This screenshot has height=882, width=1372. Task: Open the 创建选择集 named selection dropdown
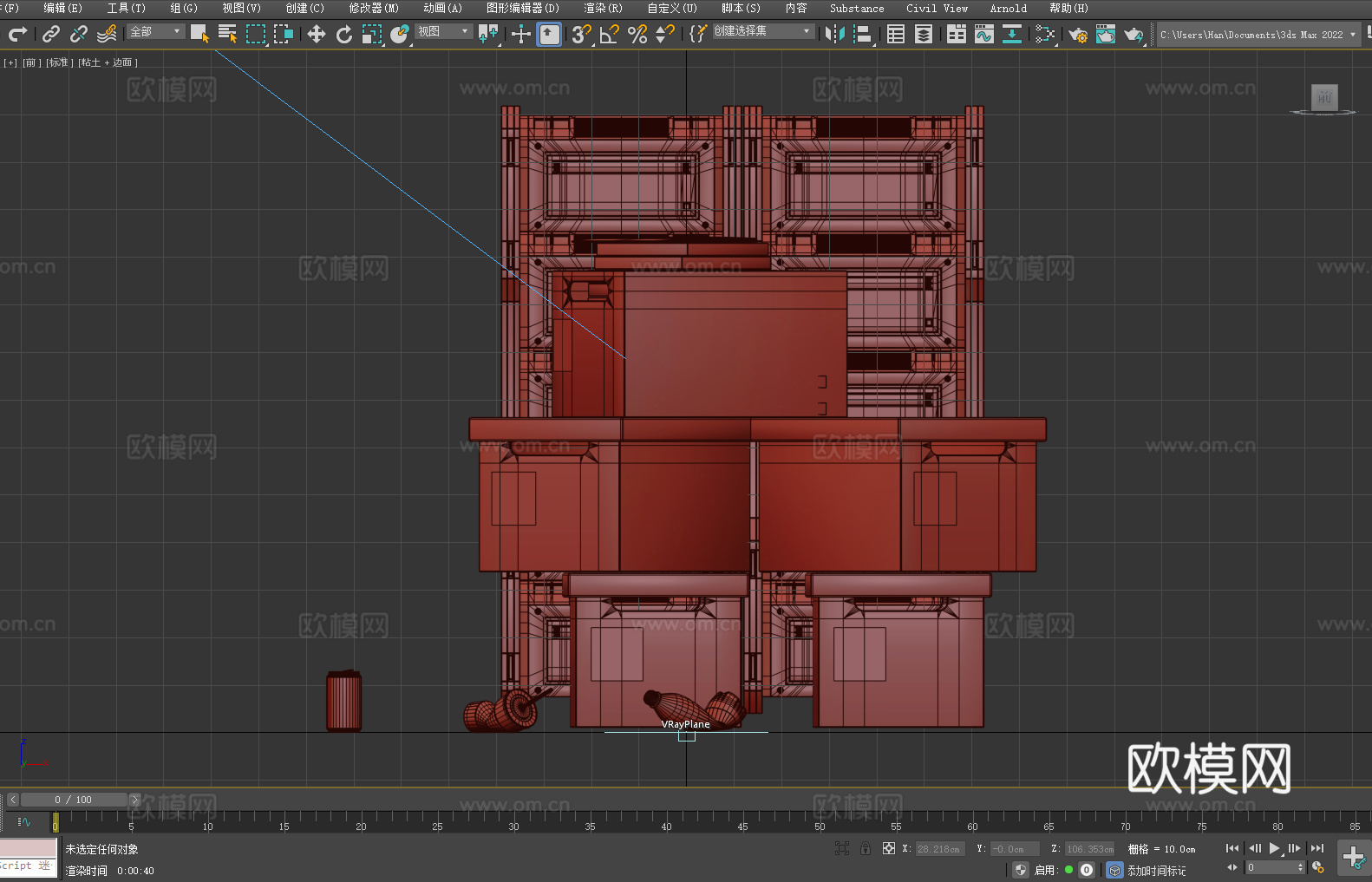[762, 31]
